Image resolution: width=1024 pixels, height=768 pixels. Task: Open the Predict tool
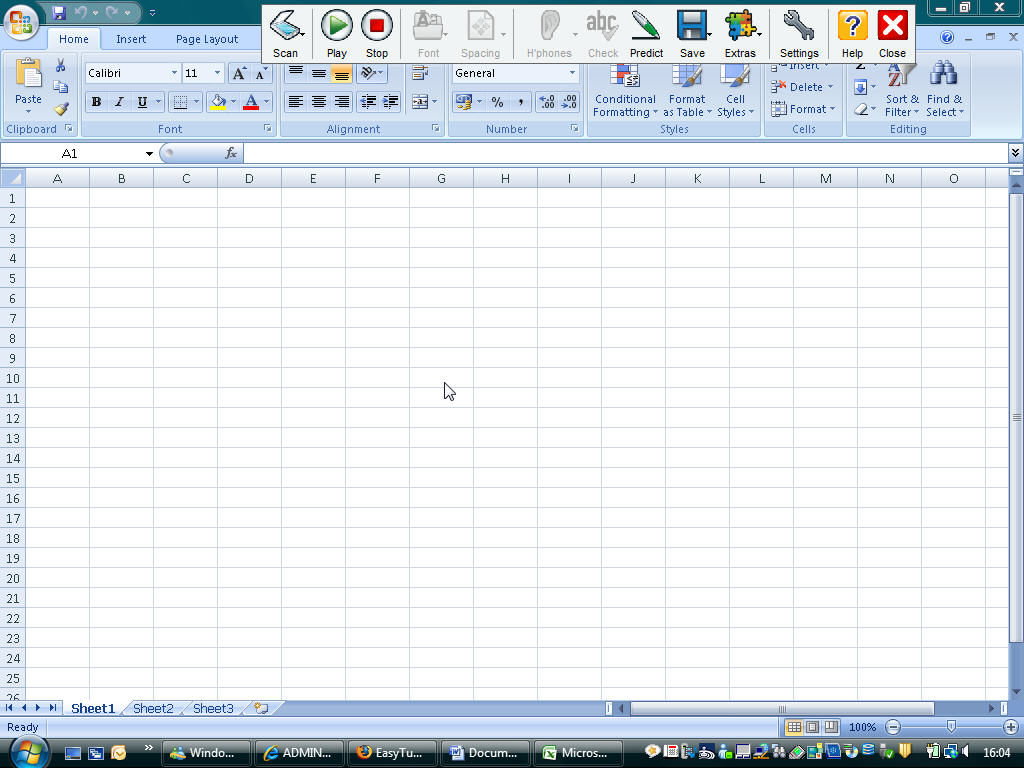[x=646, y=35]
